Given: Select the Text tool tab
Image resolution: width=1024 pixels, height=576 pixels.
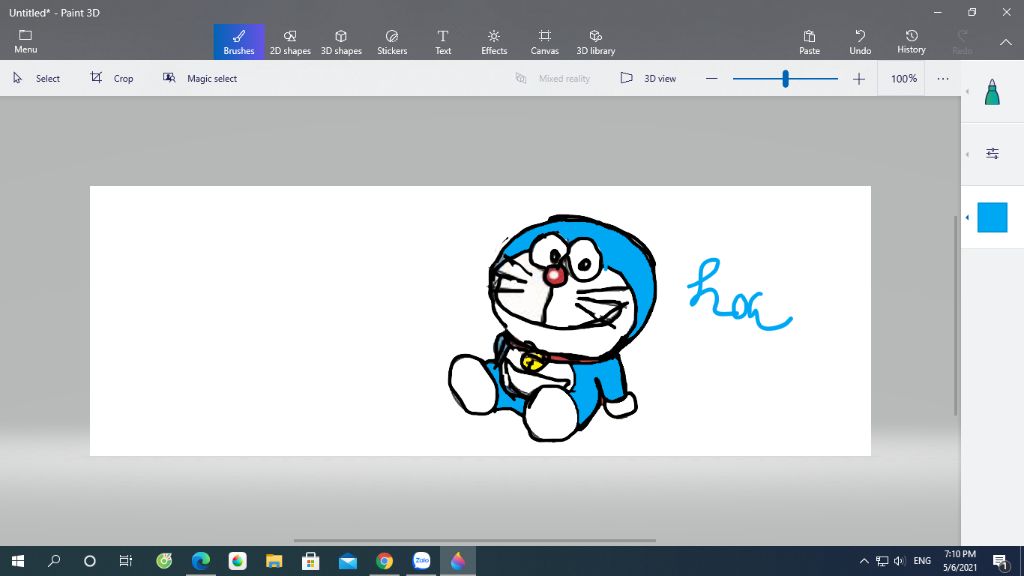Looking at the screenshot, I should [443, 42].
